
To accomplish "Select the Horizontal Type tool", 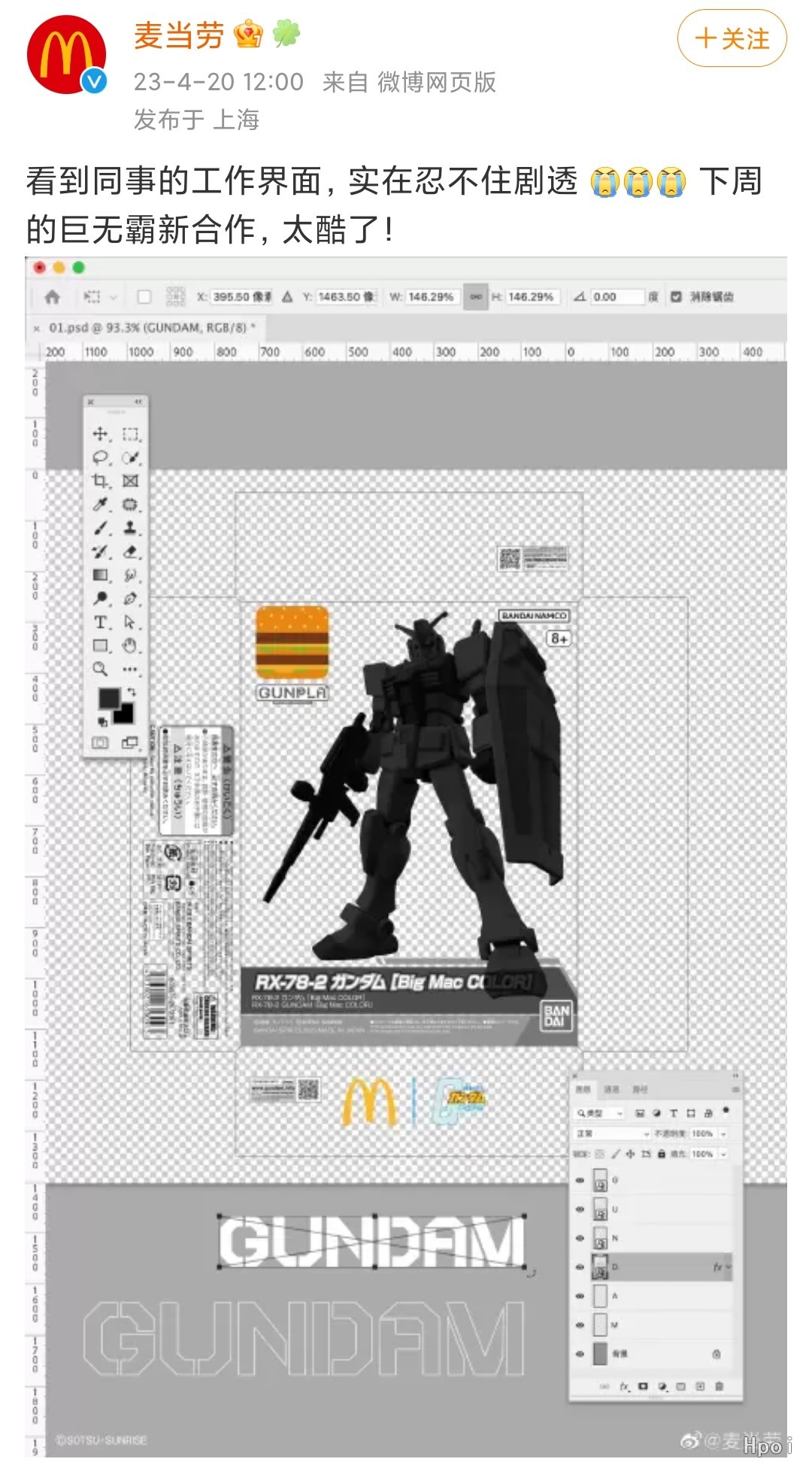I will click(100, 622).
